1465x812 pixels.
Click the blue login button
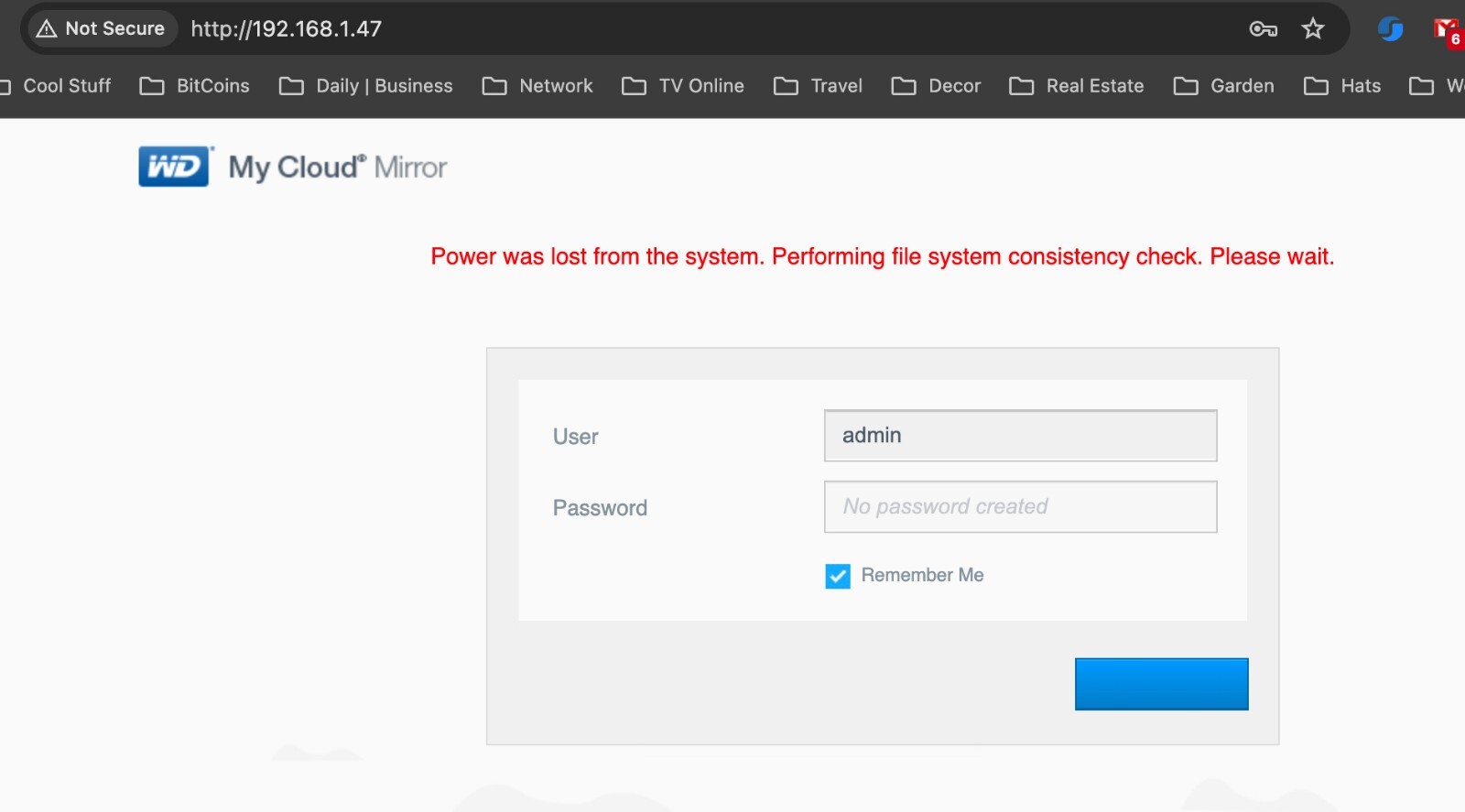click(x=1161, y=684)
